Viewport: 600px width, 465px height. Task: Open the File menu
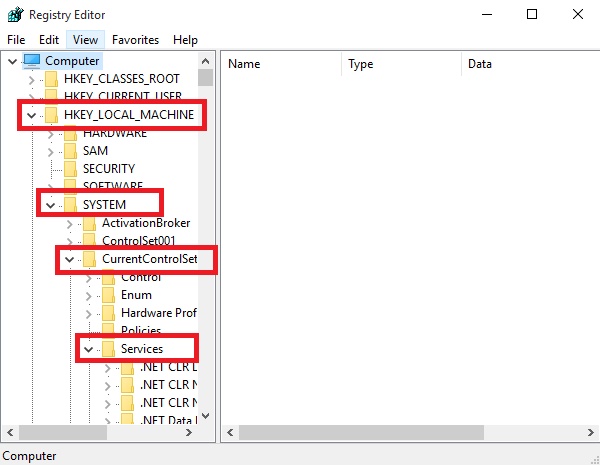click(16, 40)
